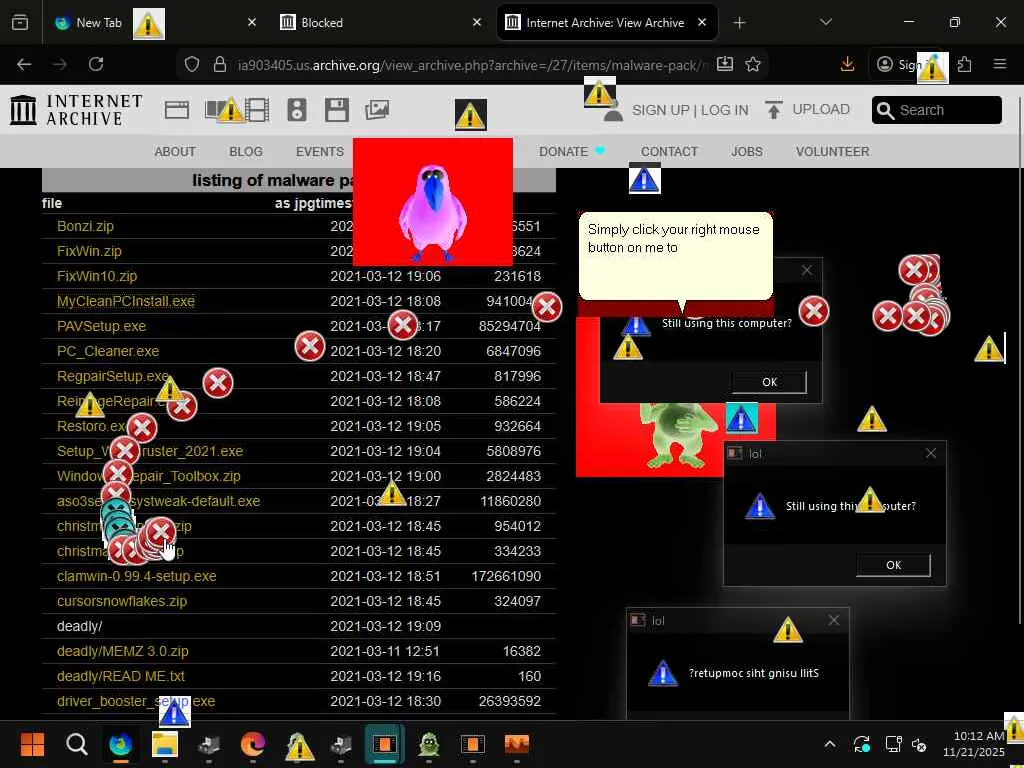This screenshot has height=768, width=1024.
Task: Click the network tray icon
Action: point(893,744)
